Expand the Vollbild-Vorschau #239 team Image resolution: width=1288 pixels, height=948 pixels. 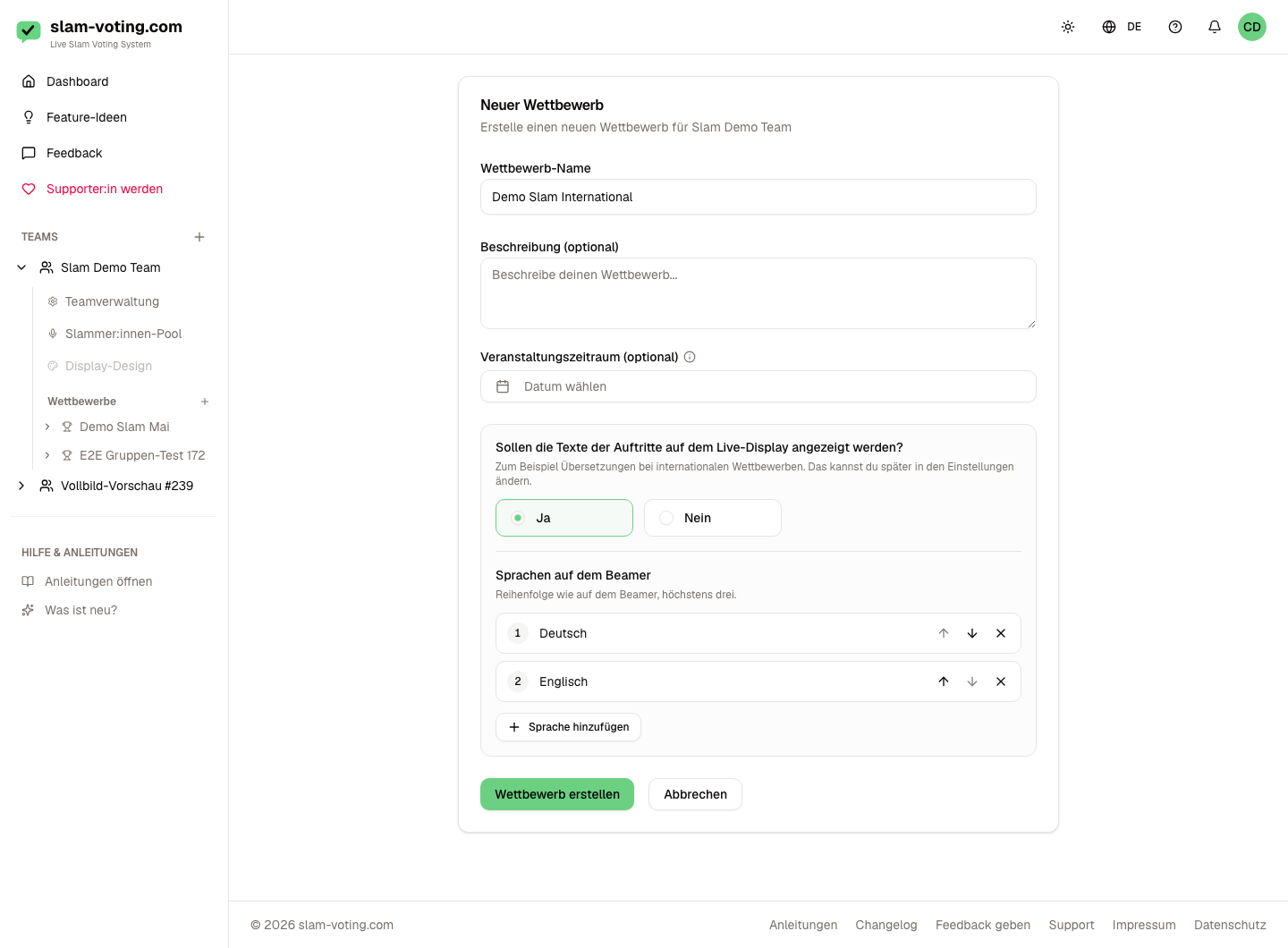point(21,486)
